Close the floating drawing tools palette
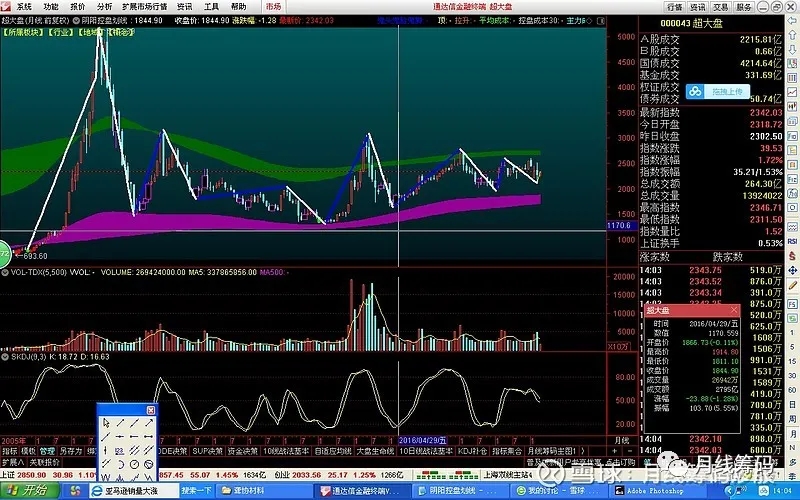The height and width of the screenshot is (500, 800). (150, 410)
